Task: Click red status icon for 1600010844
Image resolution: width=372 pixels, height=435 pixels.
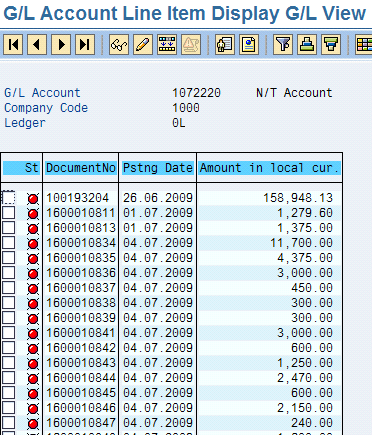Action: point(33,379)
